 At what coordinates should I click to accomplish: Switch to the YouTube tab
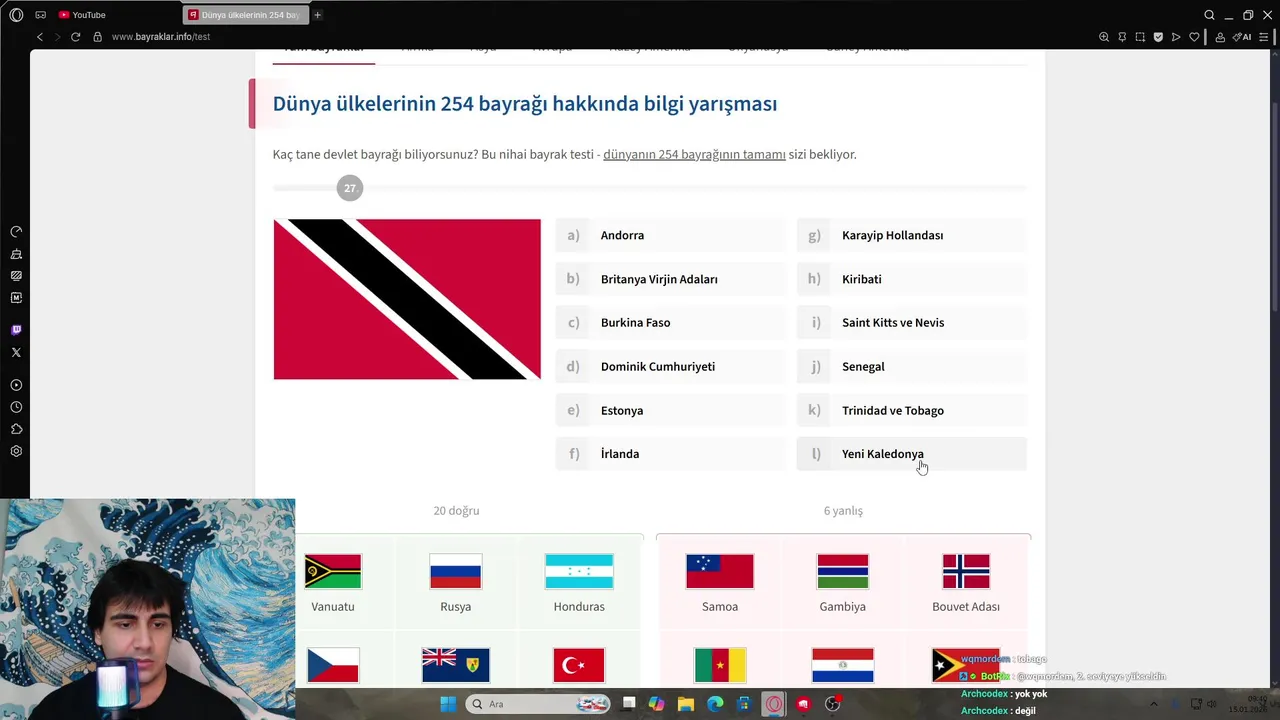(x=82, y=15)
